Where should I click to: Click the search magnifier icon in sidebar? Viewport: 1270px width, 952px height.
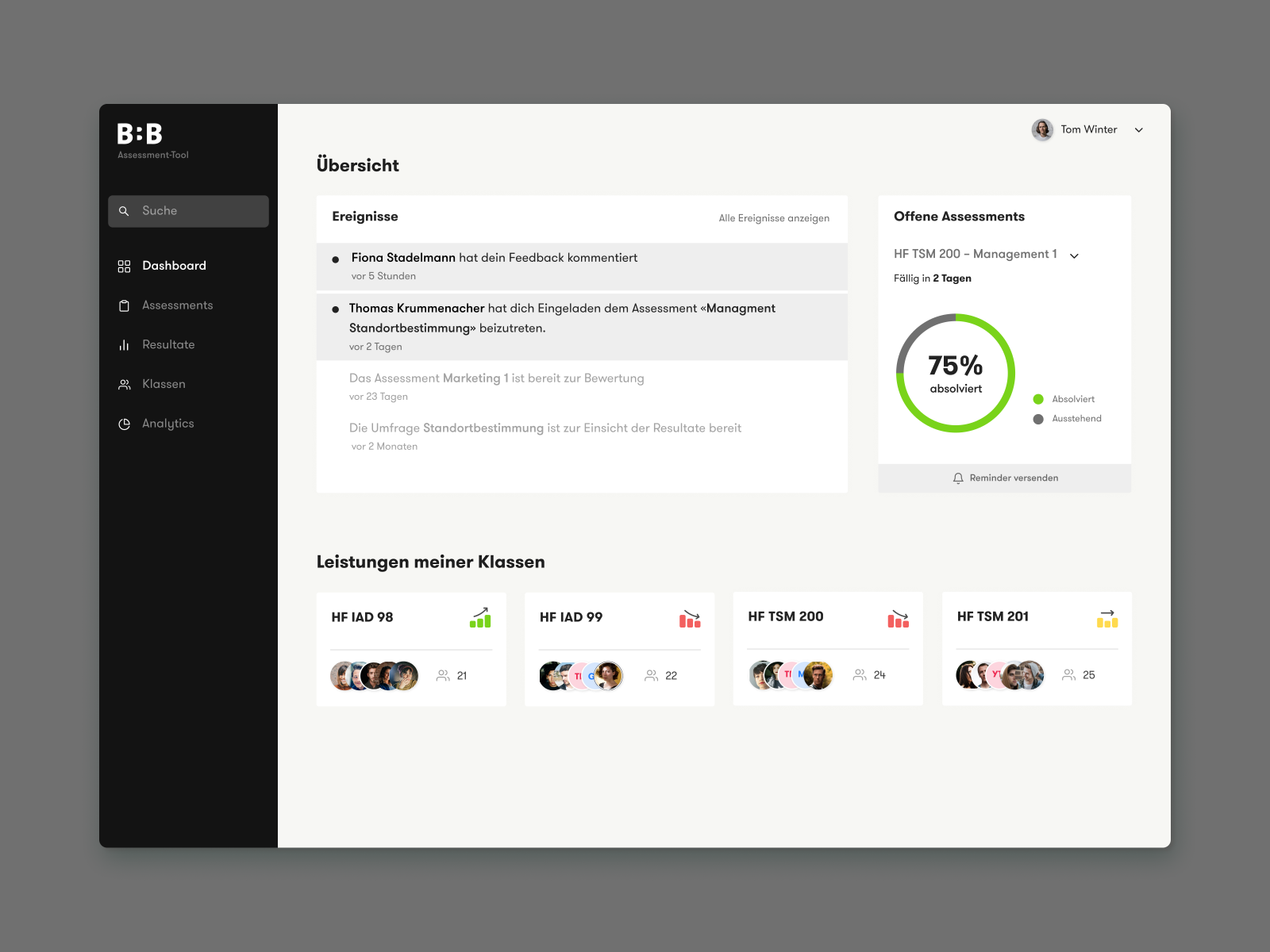pos(125,211)
